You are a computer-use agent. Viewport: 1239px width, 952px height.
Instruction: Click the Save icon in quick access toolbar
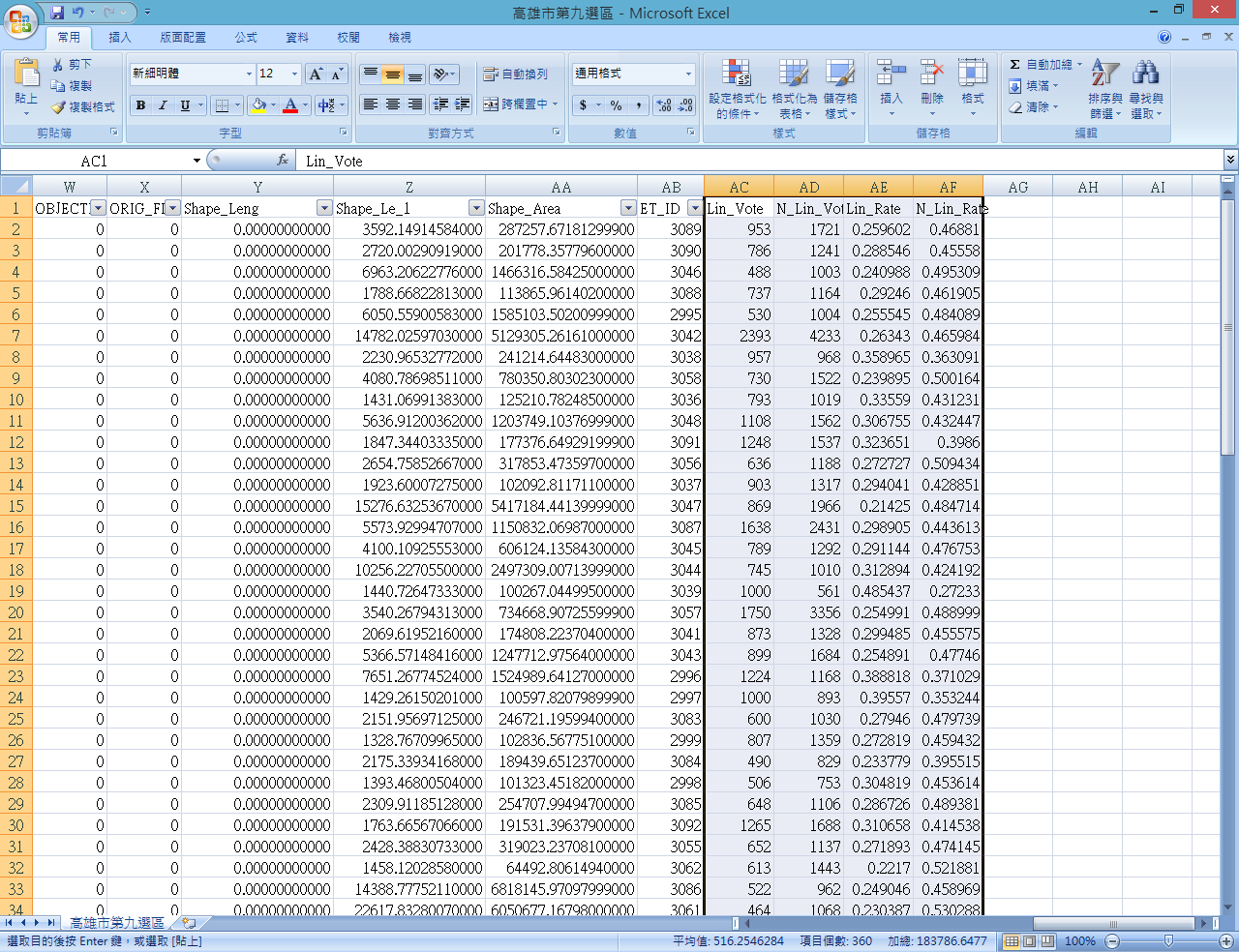(x=57, y=13)
